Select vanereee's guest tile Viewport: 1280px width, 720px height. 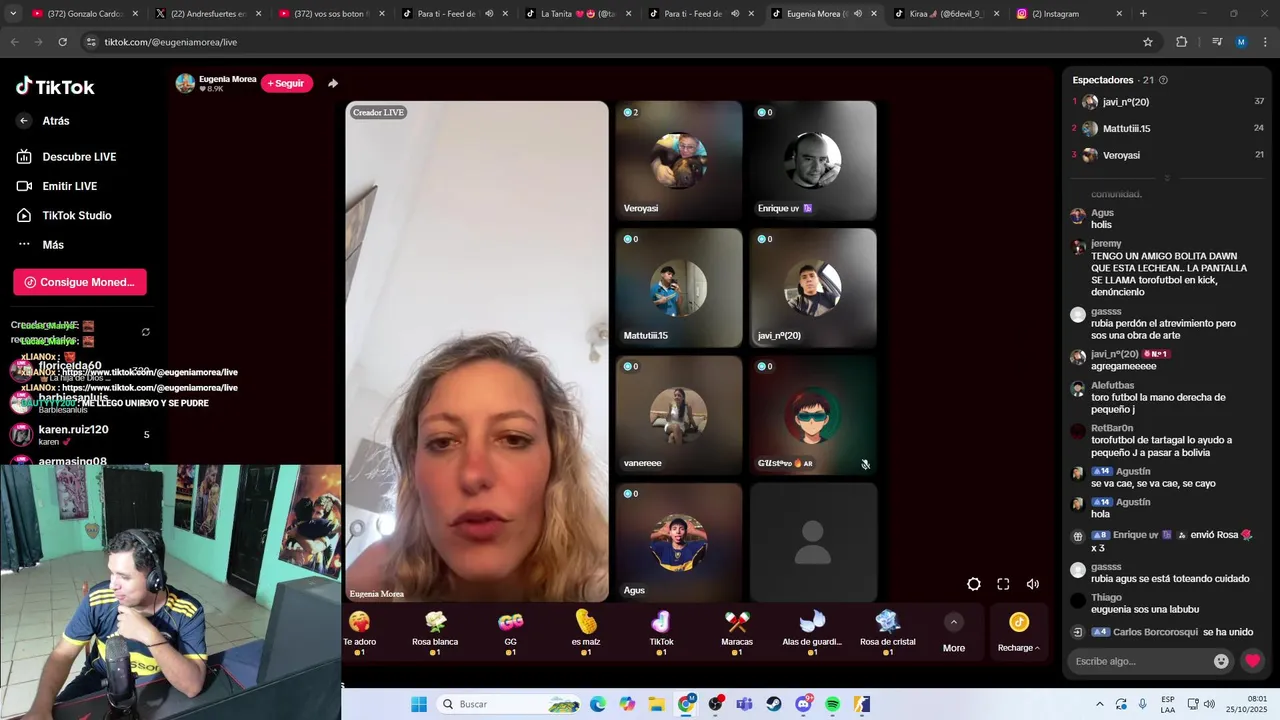point(679,415)
